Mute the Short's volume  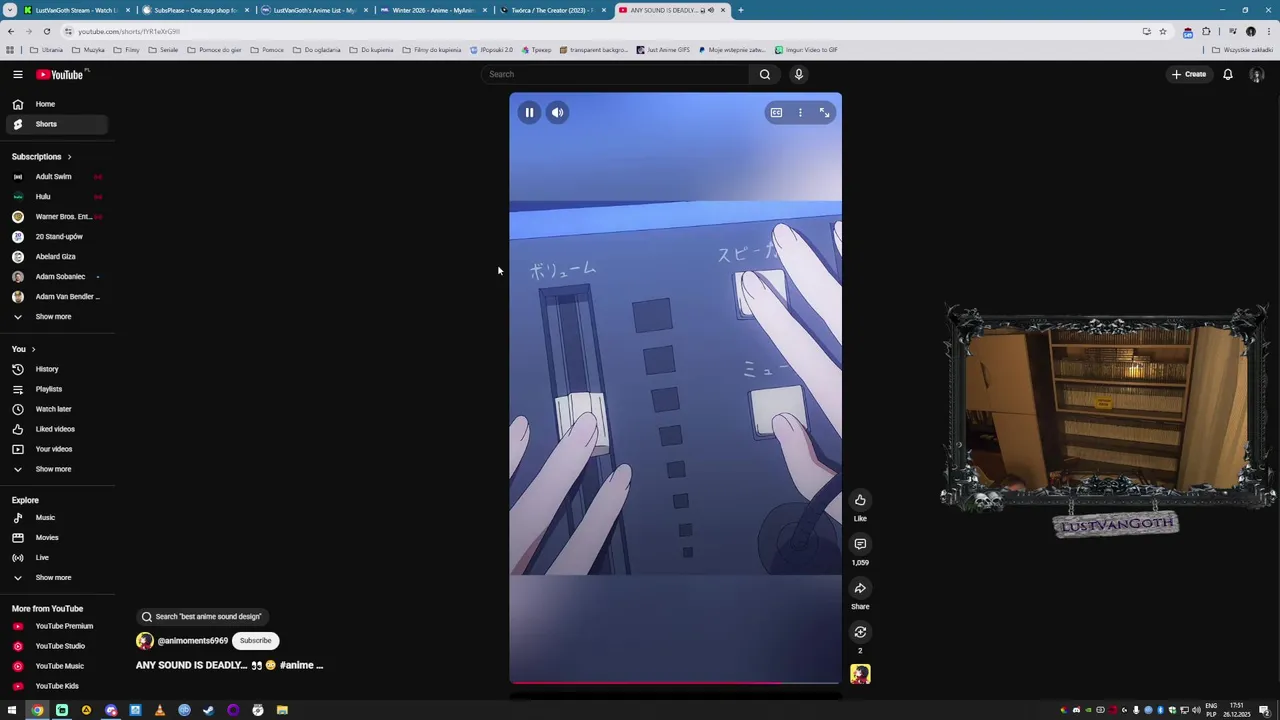pyautogui.click(x=557, y=112)
